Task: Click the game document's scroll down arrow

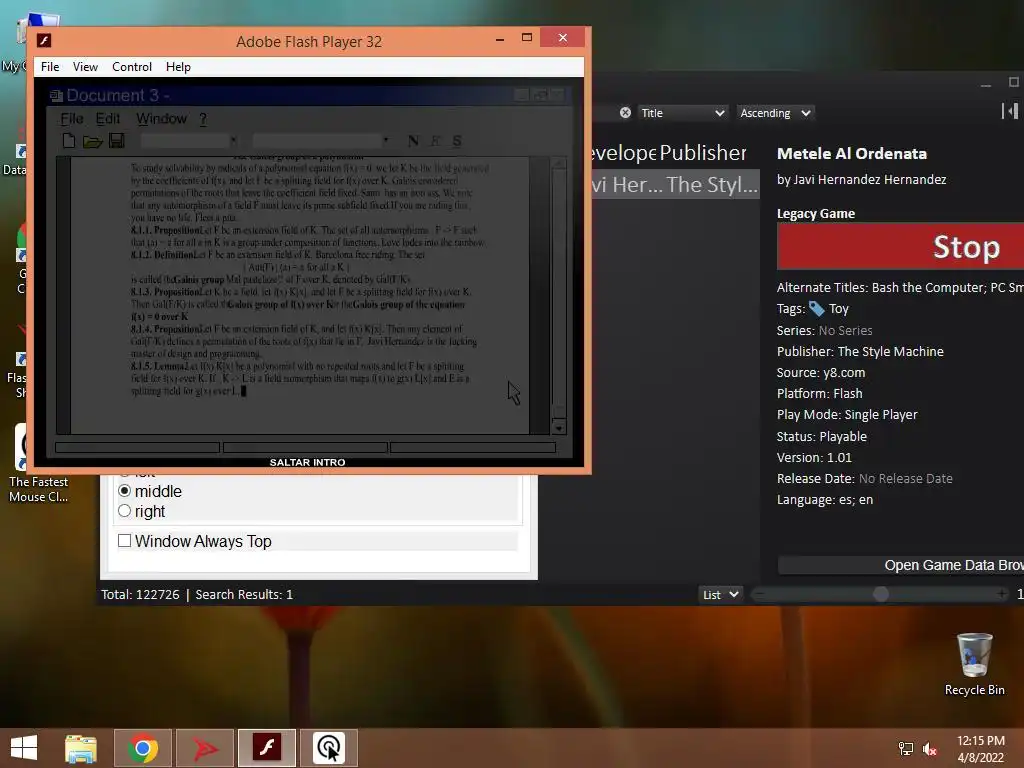Action: click(558, 427)
